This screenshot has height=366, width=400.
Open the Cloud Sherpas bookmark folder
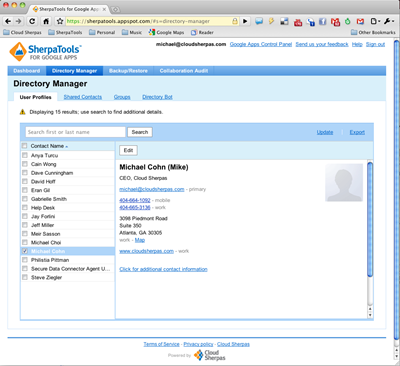tap(22, 32)
